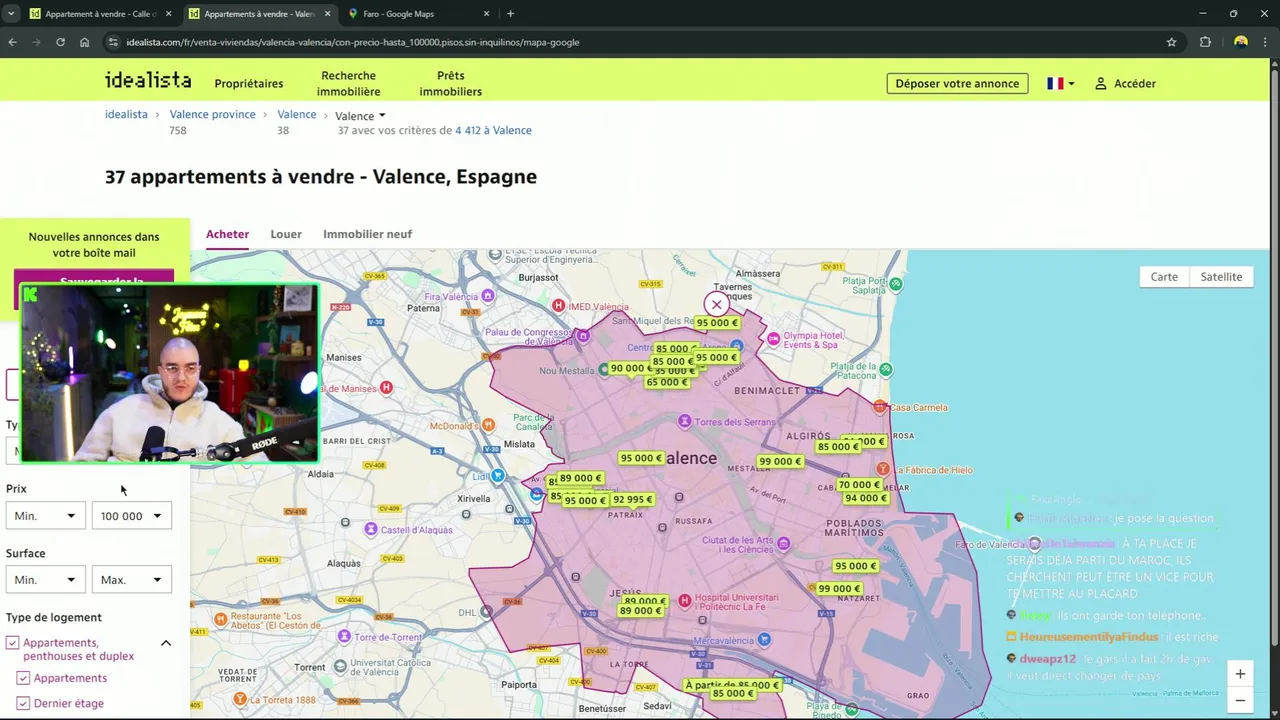Open Prix max 100 000 dropdown
1280x720 pixels.
coord(131,516)
